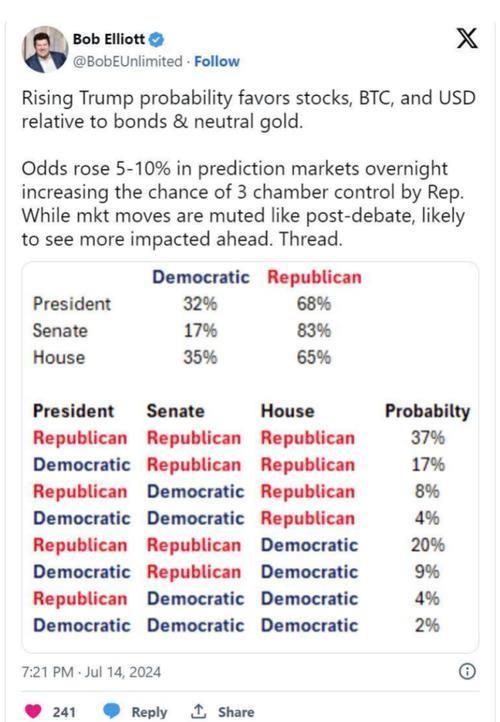Screen dimensions: 500x722
Task: Open tweet info circle icon
Action: click(467, 671)
